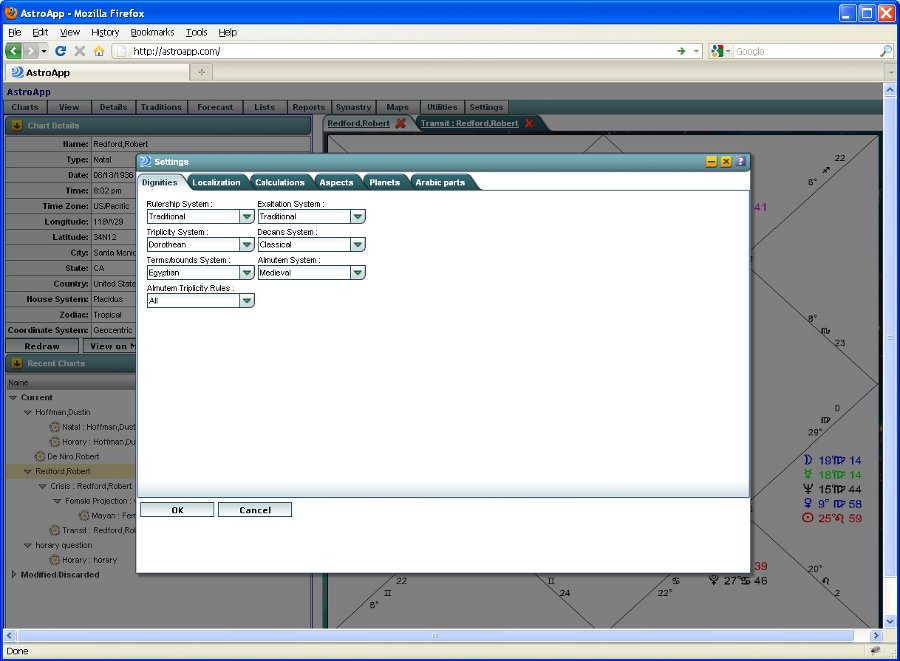
Task: Close the Redford,Robert chart tab red X
Action: click(401, 124)
